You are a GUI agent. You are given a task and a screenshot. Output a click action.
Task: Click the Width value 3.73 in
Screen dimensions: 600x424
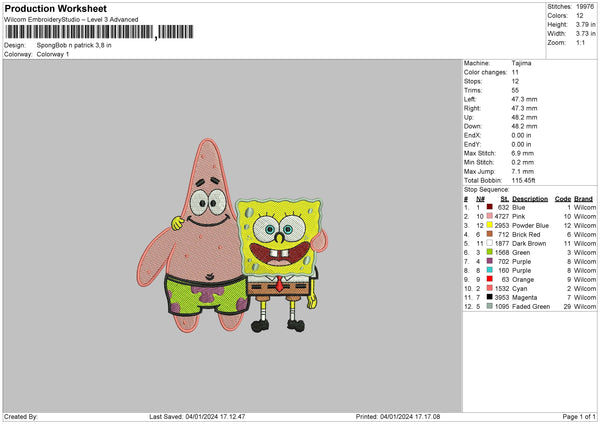pyautogui.click(x=585, y=34)
